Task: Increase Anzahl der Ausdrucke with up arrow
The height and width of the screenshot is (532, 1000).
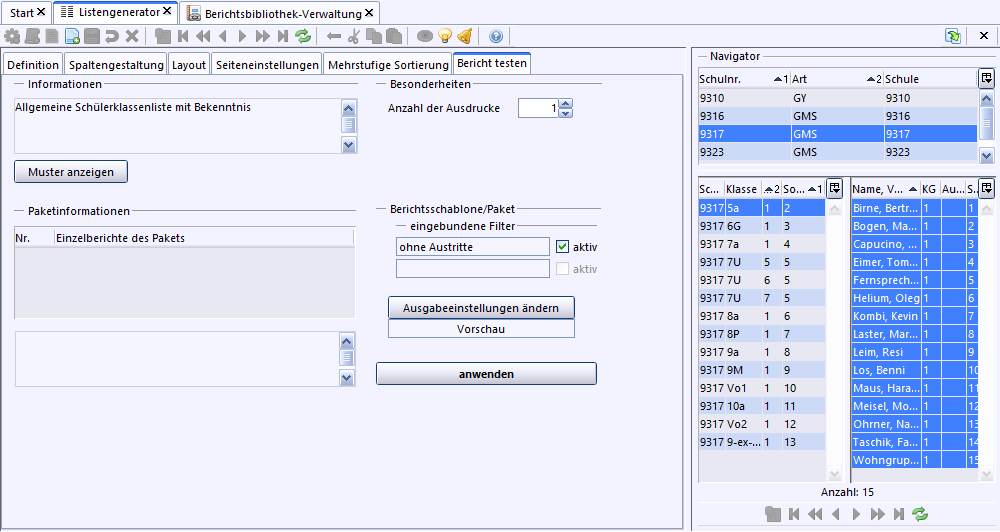Action: pos(566,103)
